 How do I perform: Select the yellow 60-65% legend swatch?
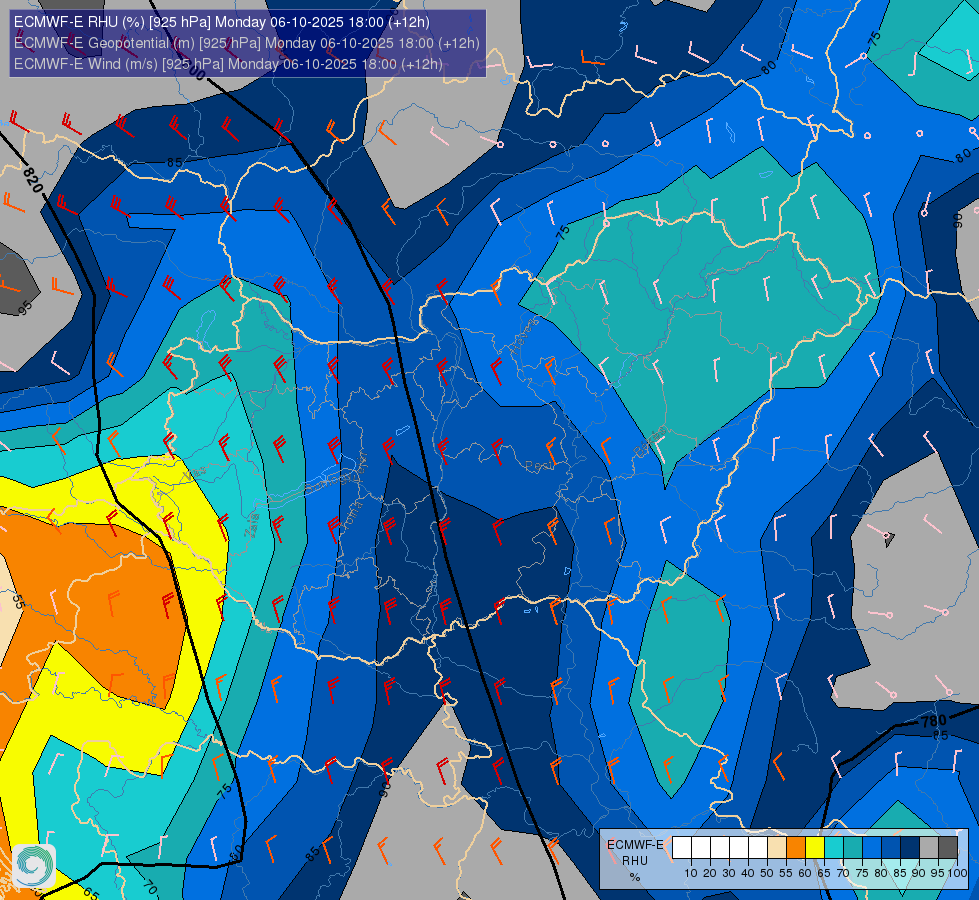pyautogui.click(x=815, y=848)
